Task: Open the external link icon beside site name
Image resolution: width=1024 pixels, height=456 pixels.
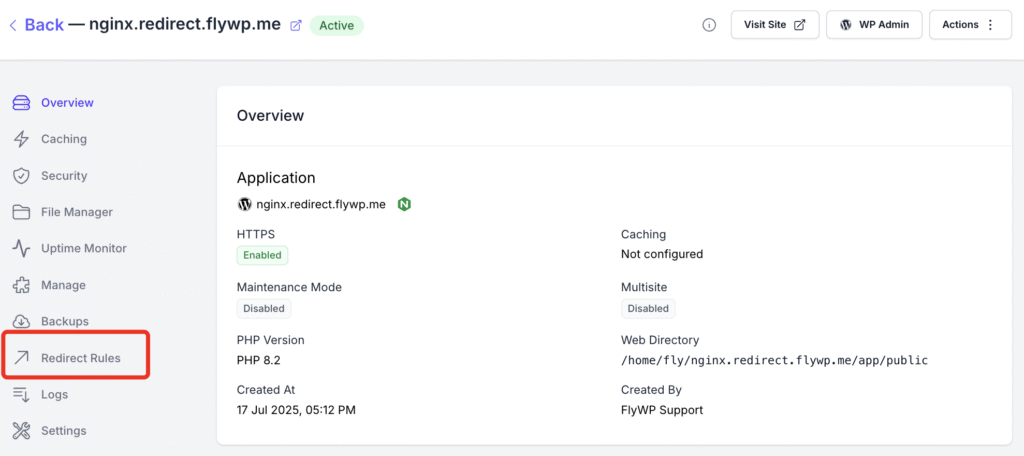Action: coord(296,25)
